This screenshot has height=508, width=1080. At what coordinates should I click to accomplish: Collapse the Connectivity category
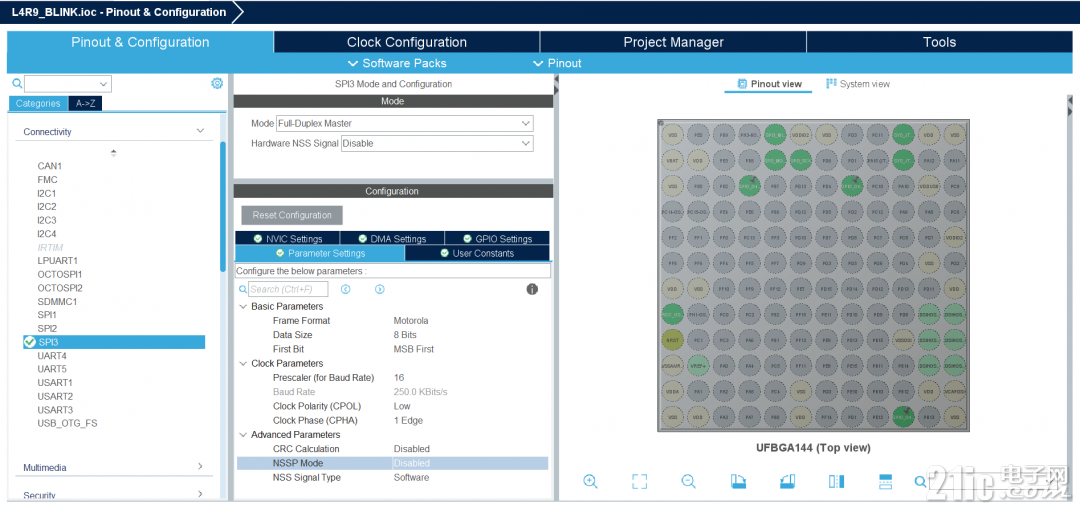coord(200,131)
